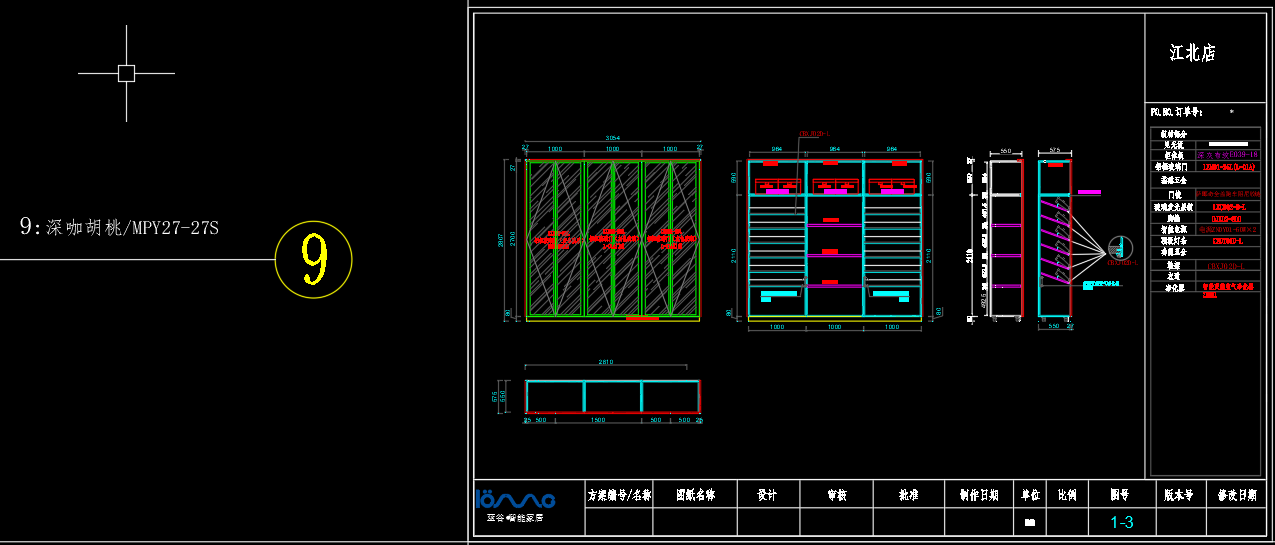This screenshot has height=545, width=1275.
Task: Click the 1-3 drawing number text
Action: click(x=1122, y=522)
